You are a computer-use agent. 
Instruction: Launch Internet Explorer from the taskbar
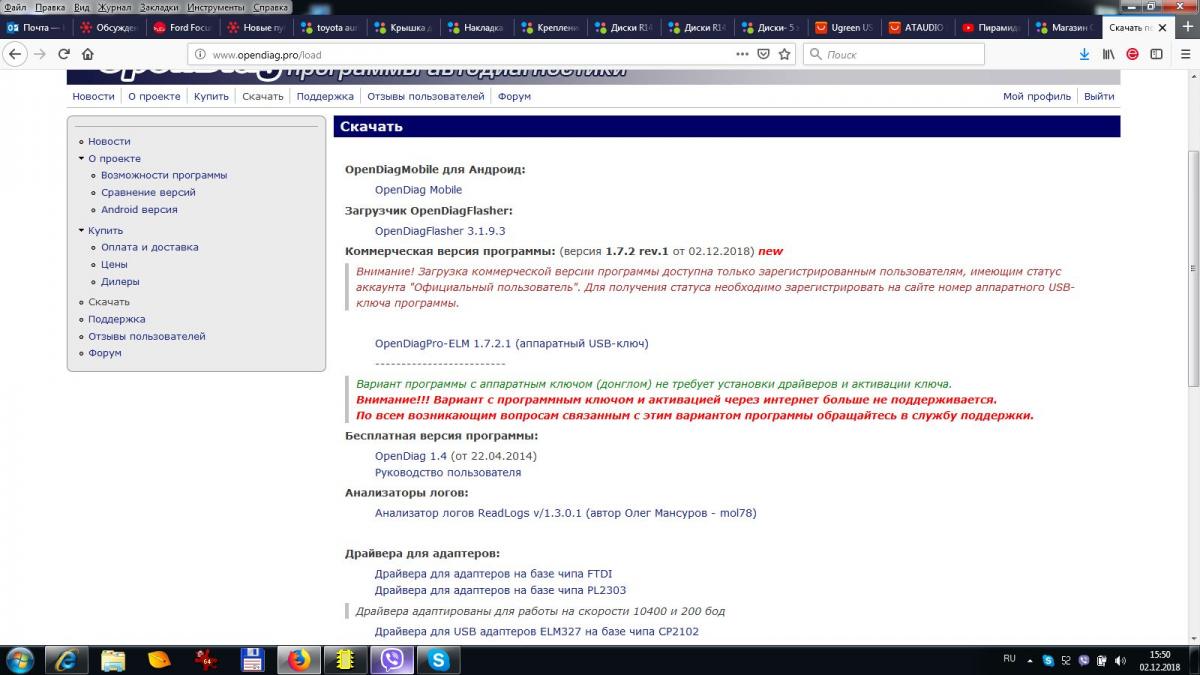click(x=67, y=660)
